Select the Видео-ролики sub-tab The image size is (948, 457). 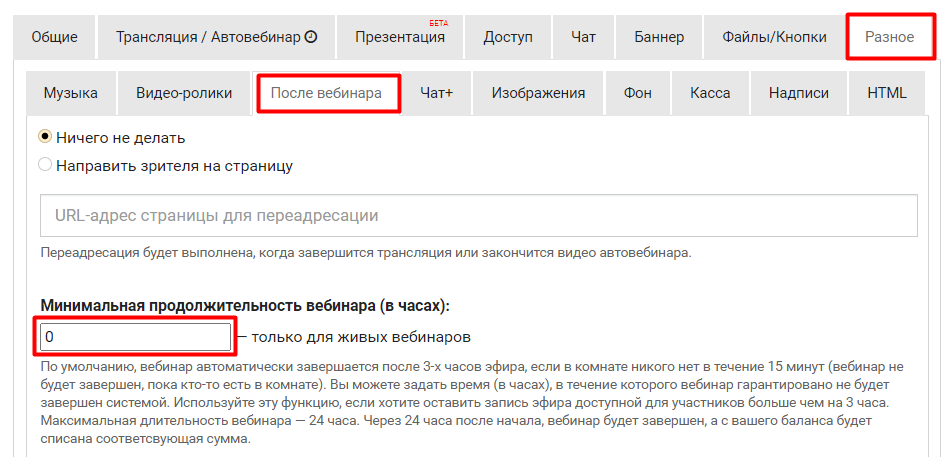point(184,93)
